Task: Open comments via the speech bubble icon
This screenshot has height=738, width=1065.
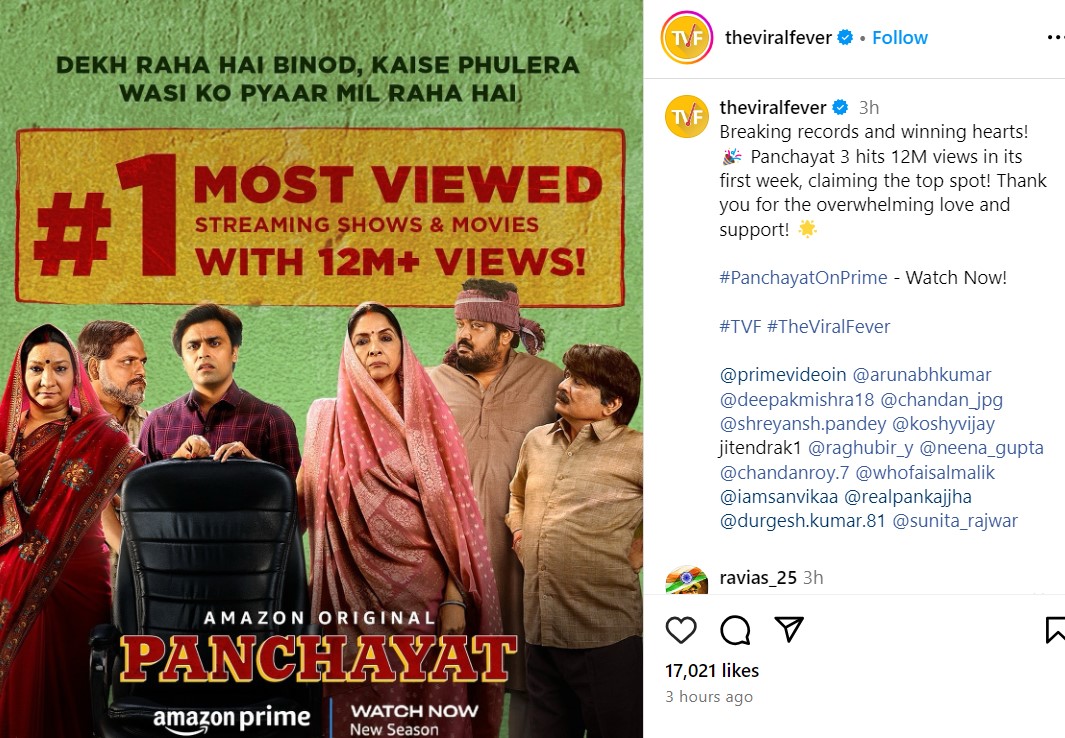Action: [735, 630]
